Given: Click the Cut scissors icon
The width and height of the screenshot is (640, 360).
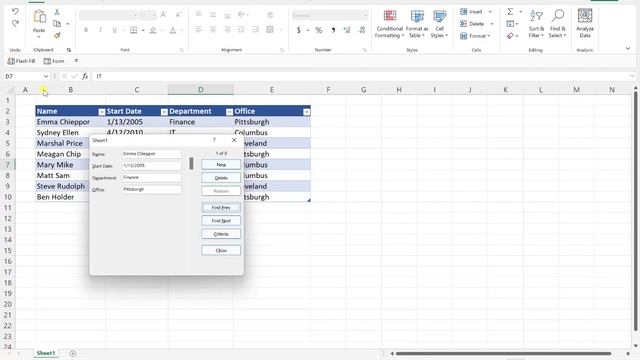Looking at the screenshot, I should pyautogui.click(x=57, y=12).
